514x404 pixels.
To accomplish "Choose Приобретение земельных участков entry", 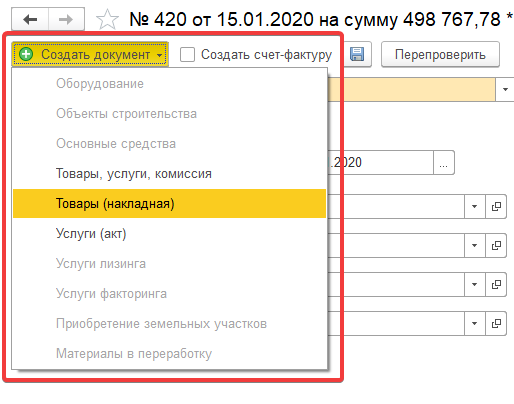I will point(169,324).
